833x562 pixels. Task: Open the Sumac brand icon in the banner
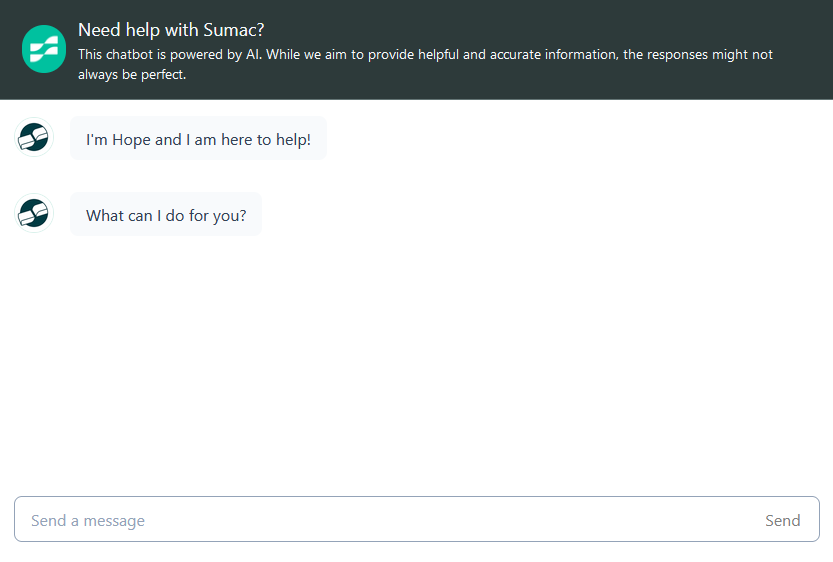(x=44, y=49)
